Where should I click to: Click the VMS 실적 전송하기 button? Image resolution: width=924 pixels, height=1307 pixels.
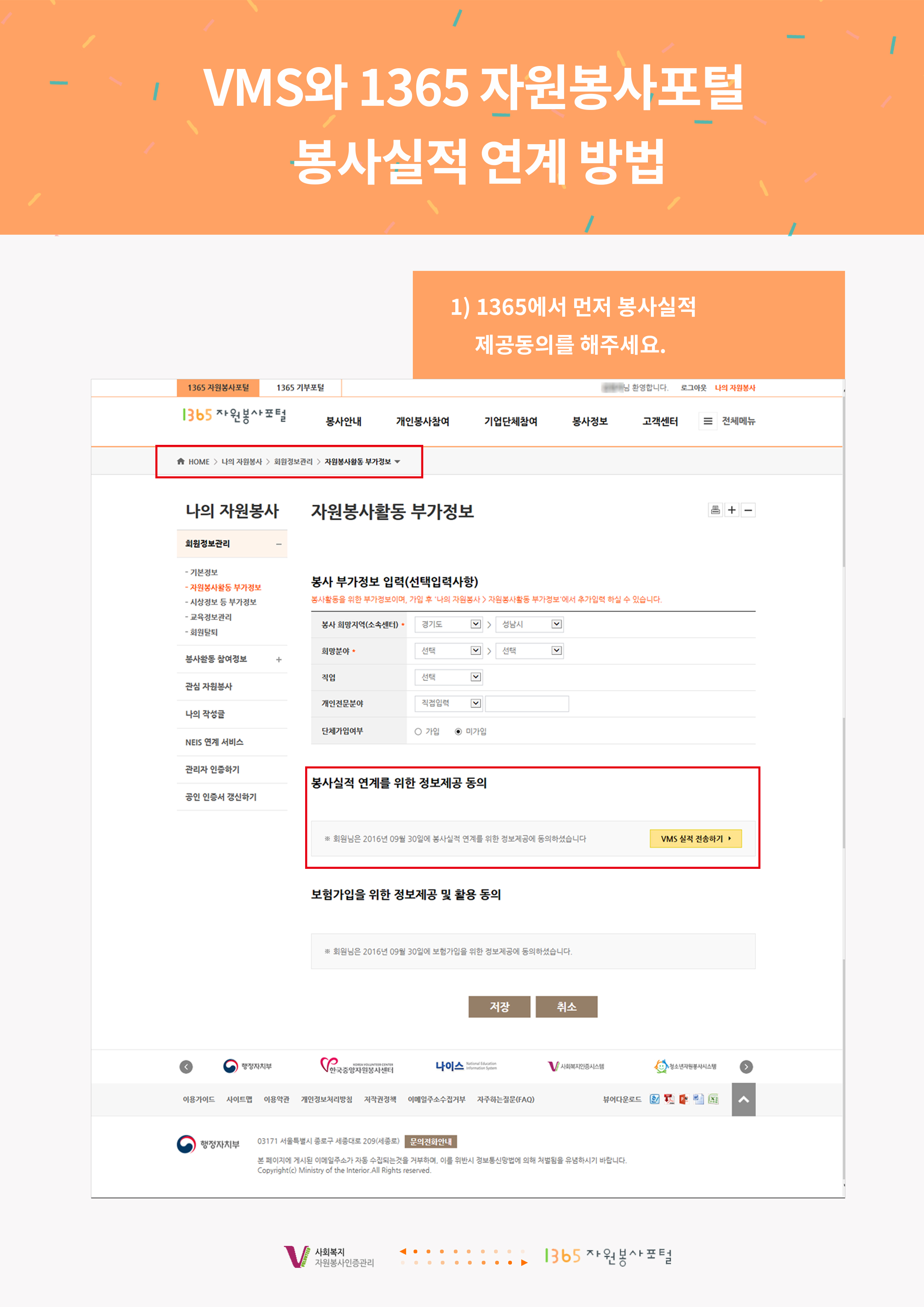(x=695, y=839)
